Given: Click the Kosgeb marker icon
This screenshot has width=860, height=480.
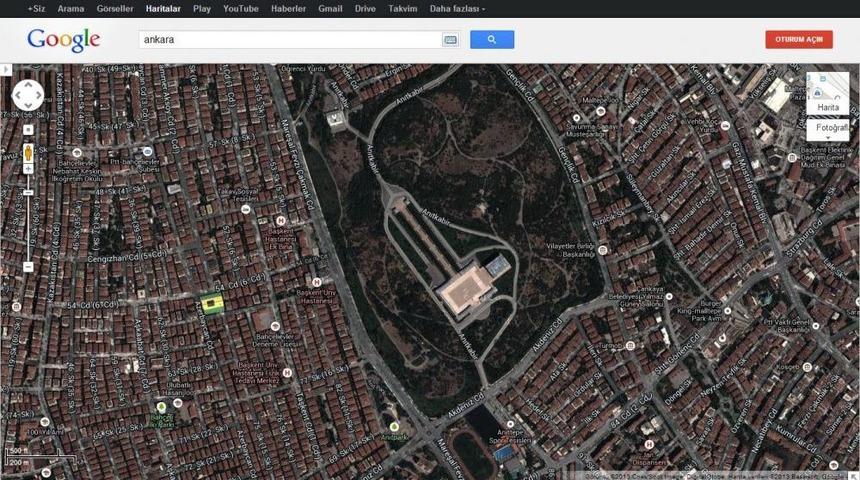Looking at the screenshot, I should click(807, 367).
